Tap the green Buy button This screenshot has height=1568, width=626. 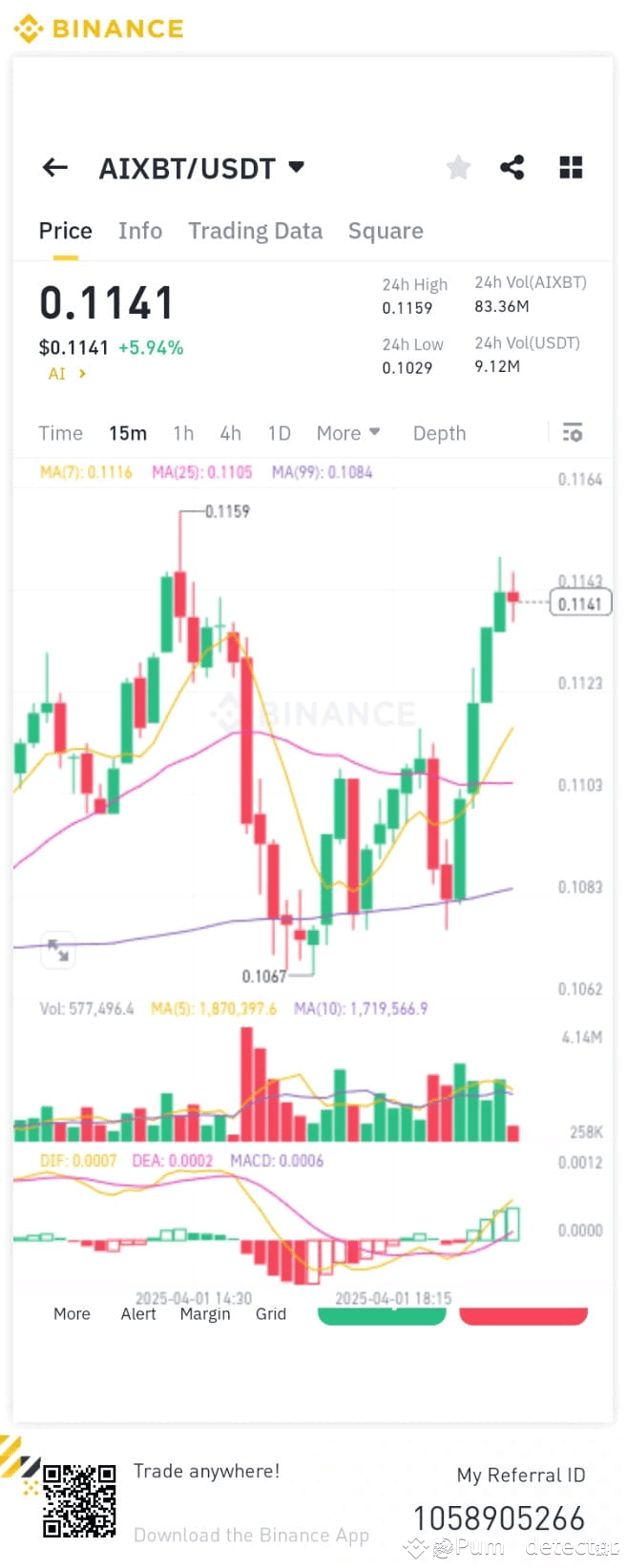(382, 1315)
